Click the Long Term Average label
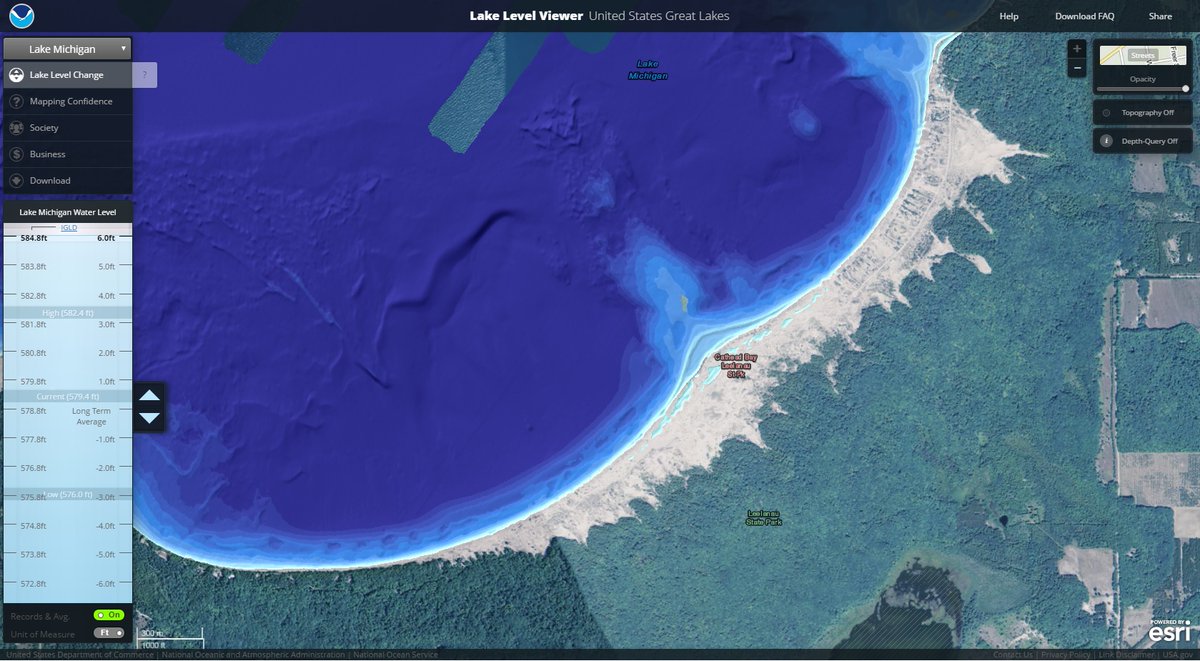1200x661 pixels. (91, 417)
